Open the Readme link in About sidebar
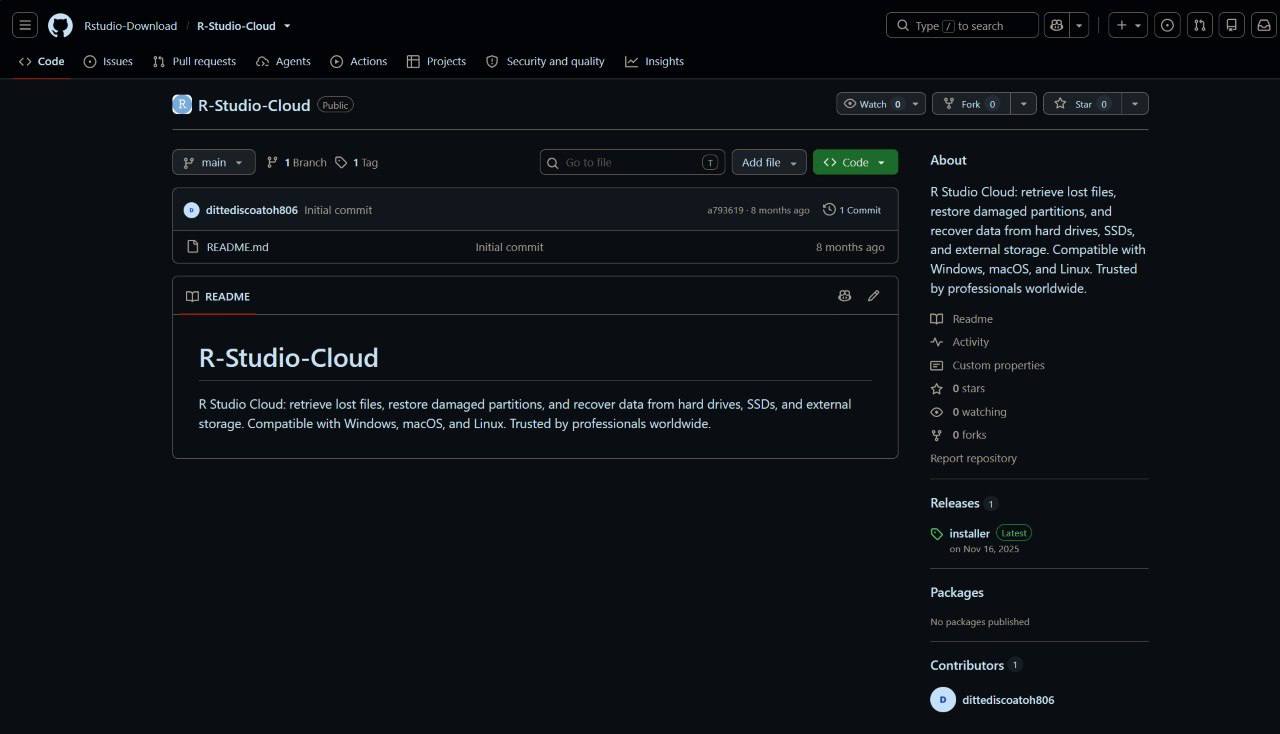The width and height of the screenshot is (1280, 734). [962, 319]
